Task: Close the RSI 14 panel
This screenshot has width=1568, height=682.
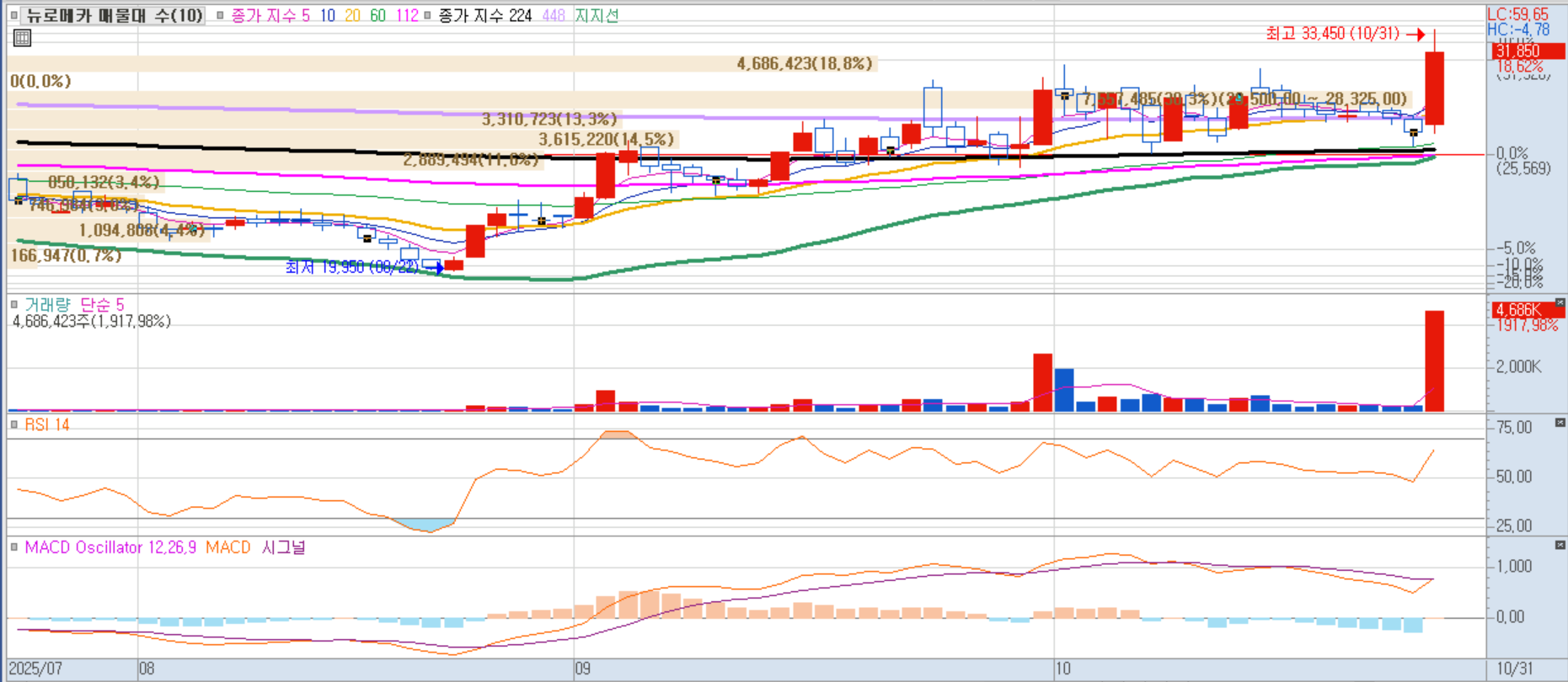Action: 1560,423
